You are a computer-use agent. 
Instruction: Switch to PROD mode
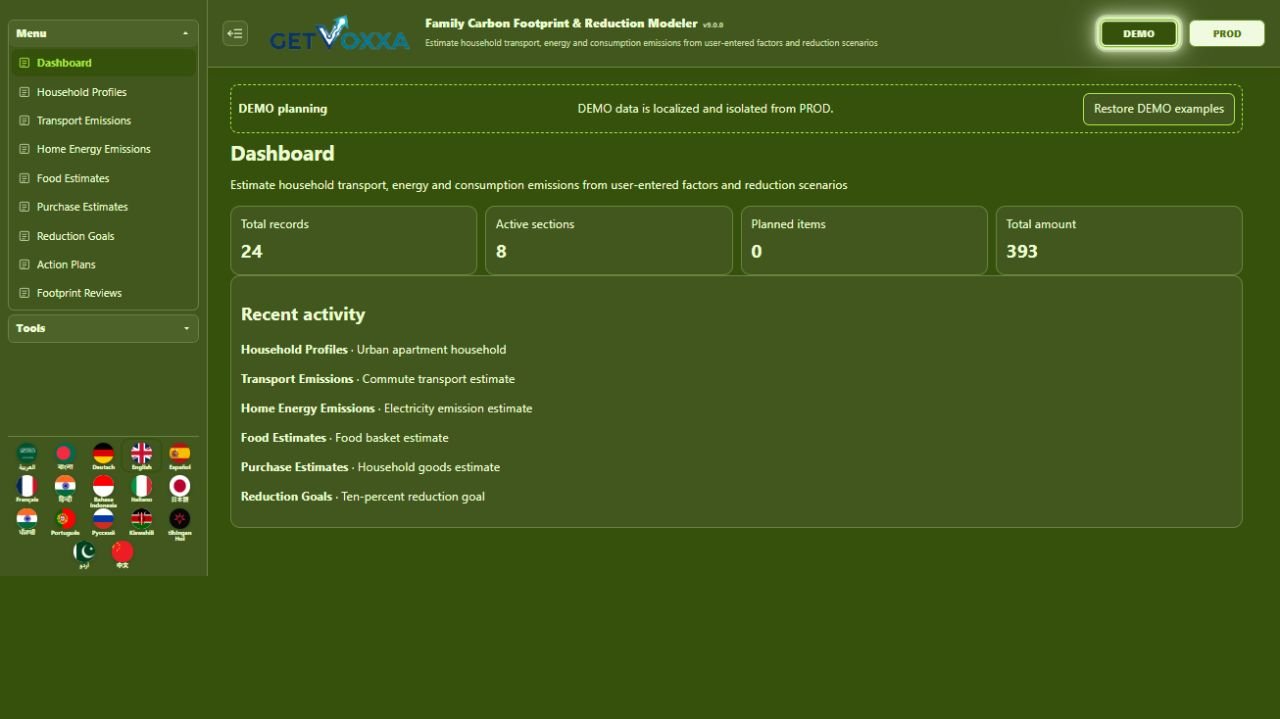(1227, 33)
